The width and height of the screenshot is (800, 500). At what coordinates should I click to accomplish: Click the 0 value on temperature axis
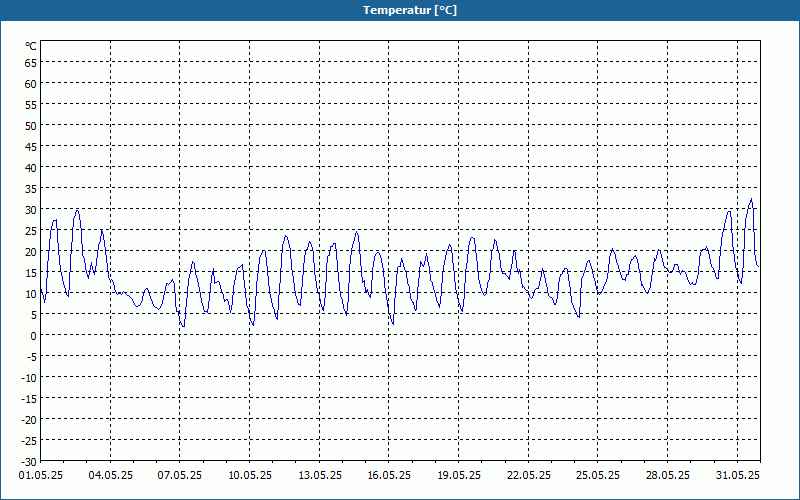coord(34,336)
